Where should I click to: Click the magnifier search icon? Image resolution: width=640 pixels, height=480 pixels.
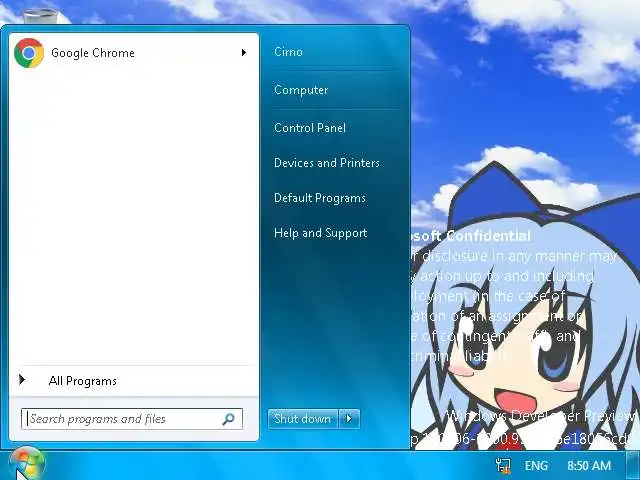(229, 419)
